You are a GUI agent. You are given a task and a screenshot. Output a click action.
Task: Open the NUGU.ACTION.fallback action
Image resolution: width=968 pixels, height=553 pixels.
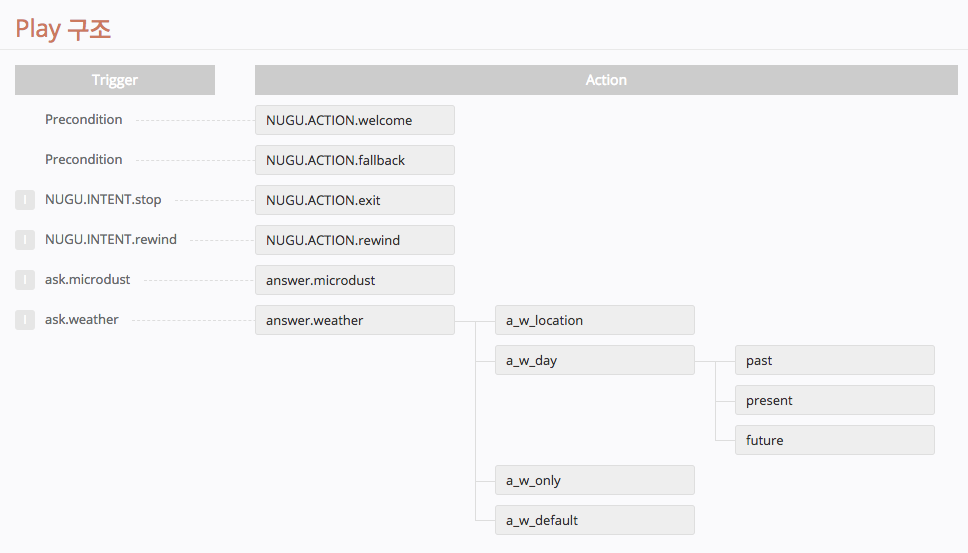click(354, 160)
